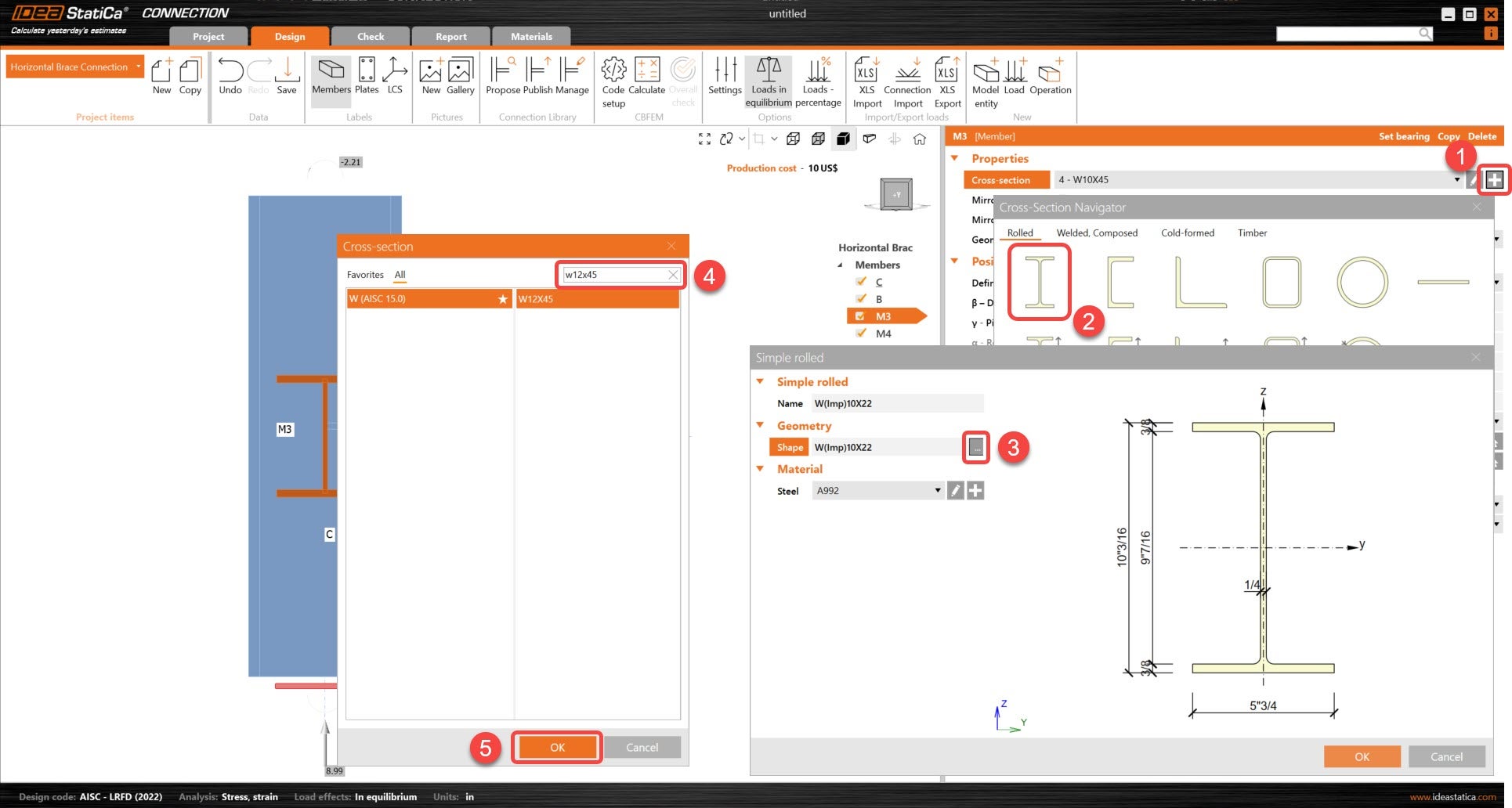The height and width of the screenshot is (808, 1512).
Task: Select the rolled I-section shape icon
Action: pos(1040,282)
